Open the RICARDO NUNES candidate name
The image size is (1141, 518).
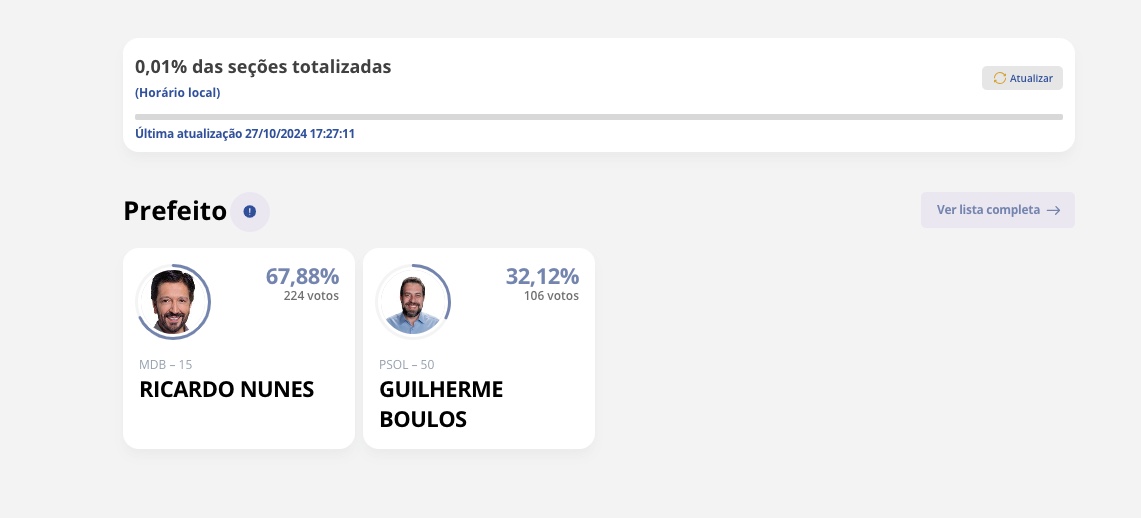coord(227,389)
